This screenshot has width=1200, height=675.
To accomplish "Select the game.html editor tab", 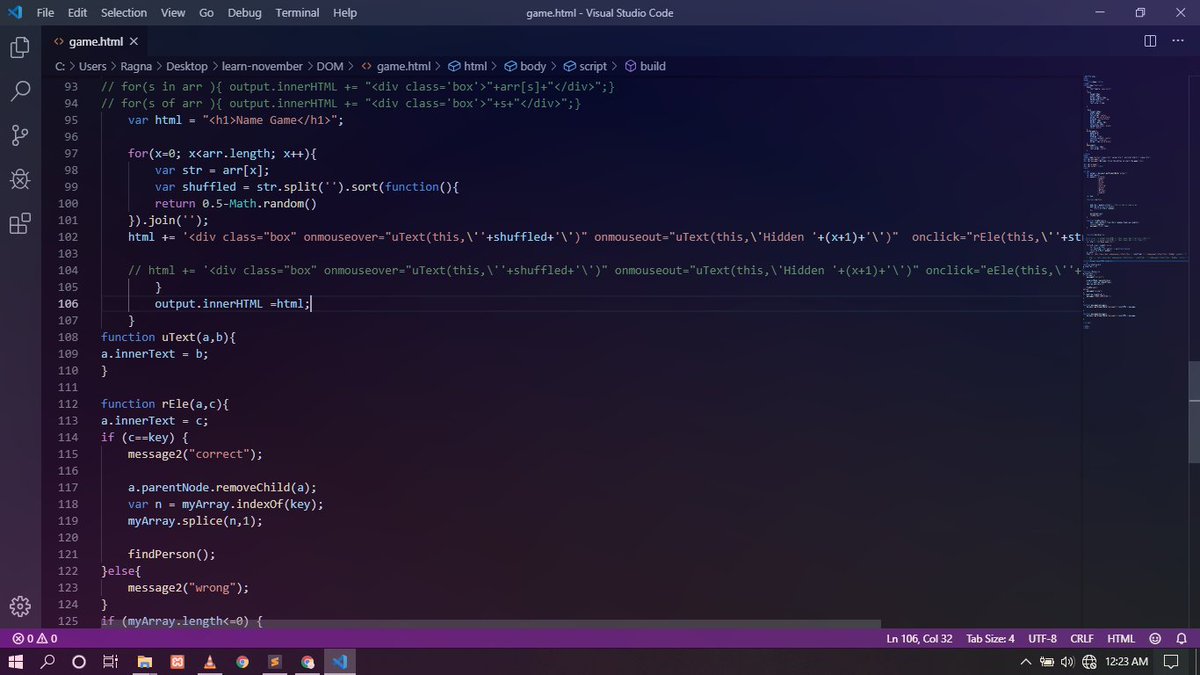I will pyautogui.click(x=95, y=41).
